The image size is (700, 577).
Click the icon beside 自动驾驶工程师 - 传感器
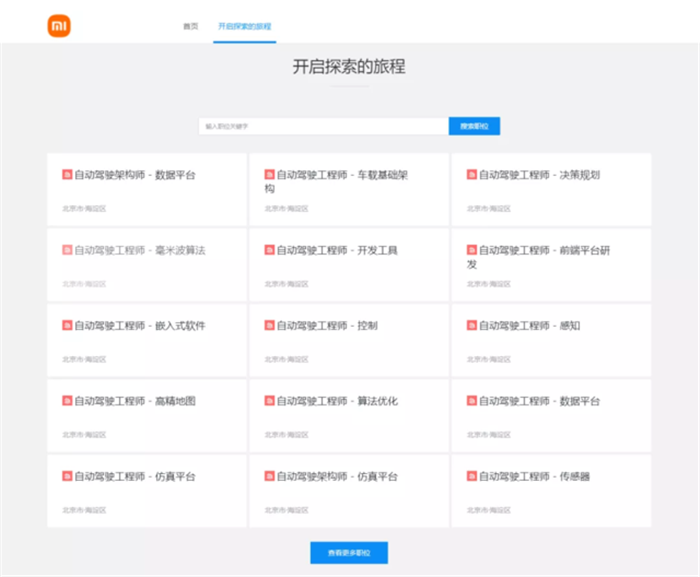[472, 477]
